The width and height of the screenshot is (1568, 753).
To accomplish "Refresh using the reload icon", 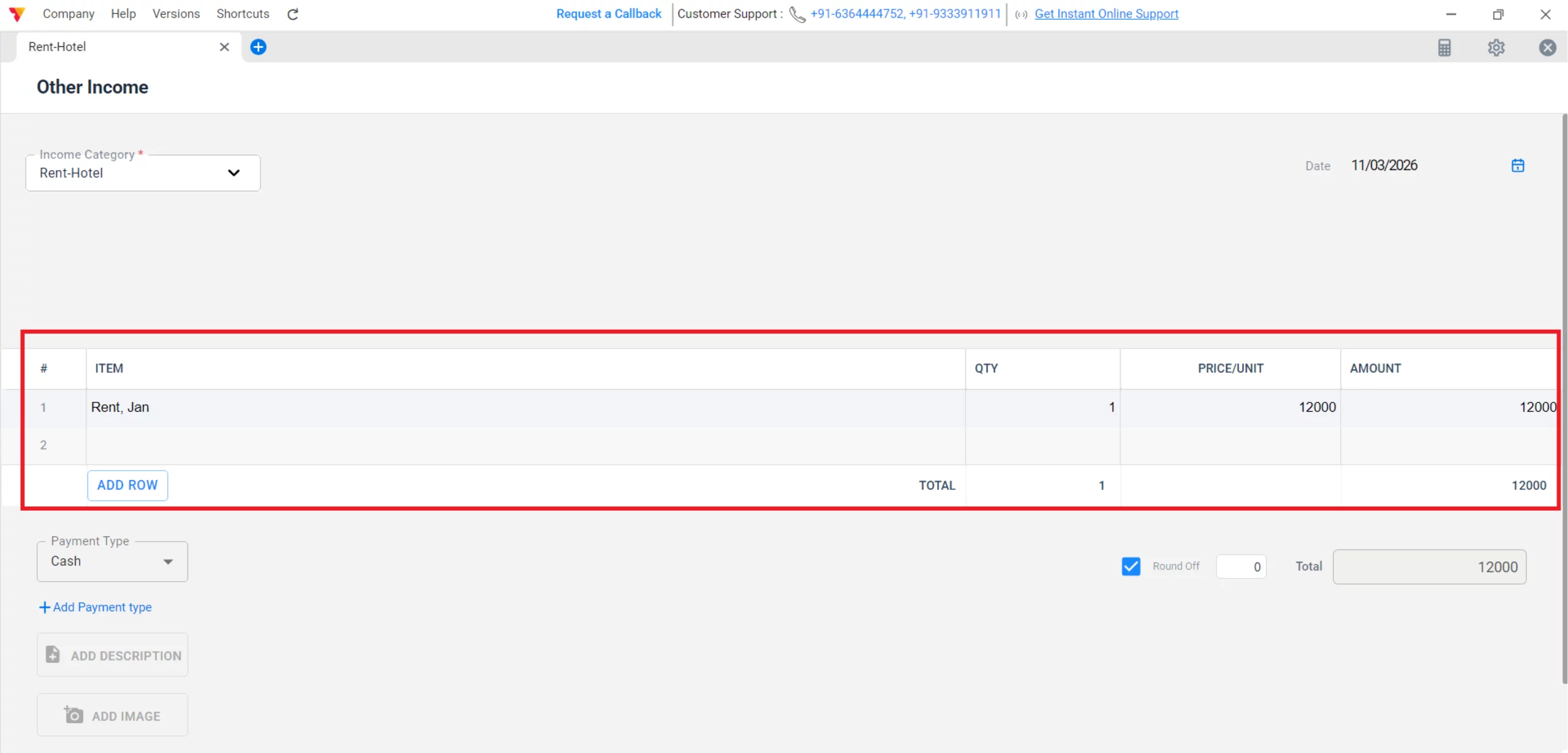I will pos(292,13).
